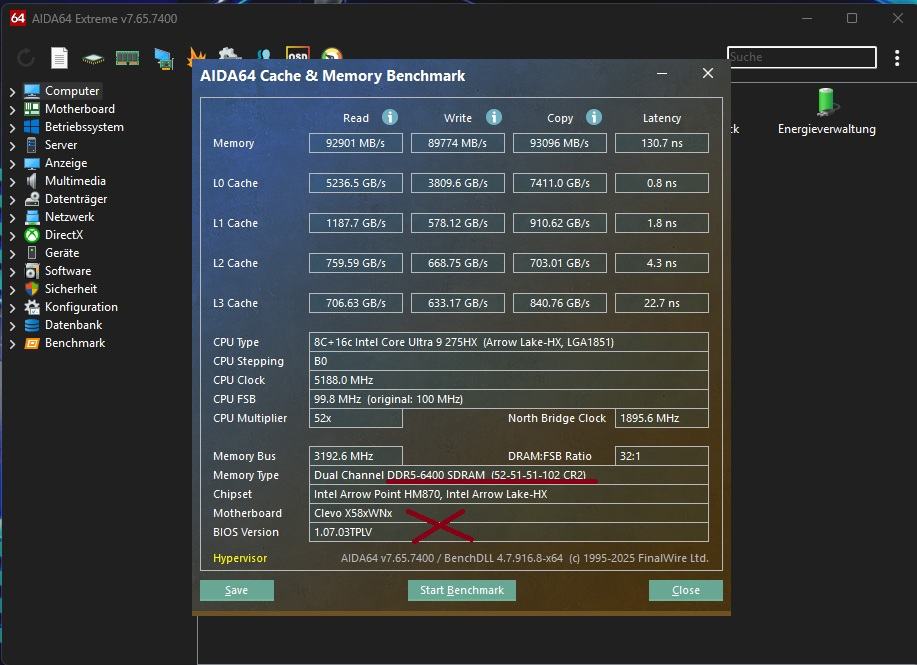Close the benchmark dialog via Close button

pyautogui.click(x=685, y=590)
